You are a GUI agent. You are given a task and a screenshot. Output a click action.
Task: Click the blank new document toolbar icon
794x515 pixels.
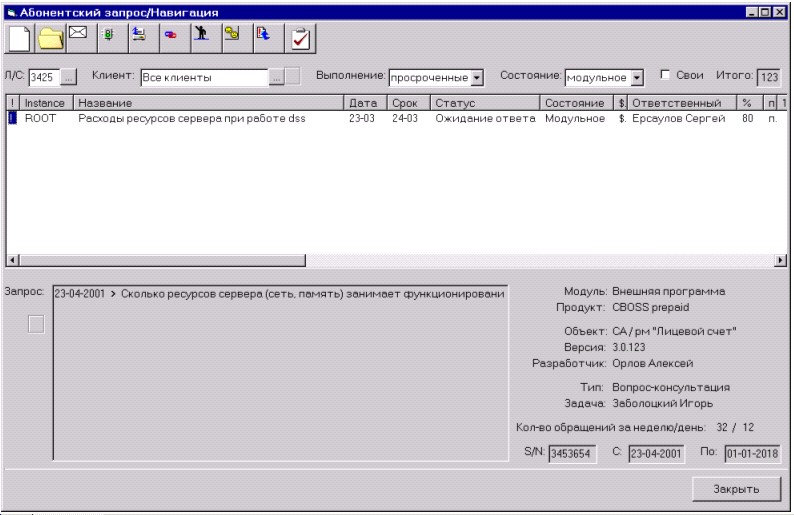click(x=19, y=38)
